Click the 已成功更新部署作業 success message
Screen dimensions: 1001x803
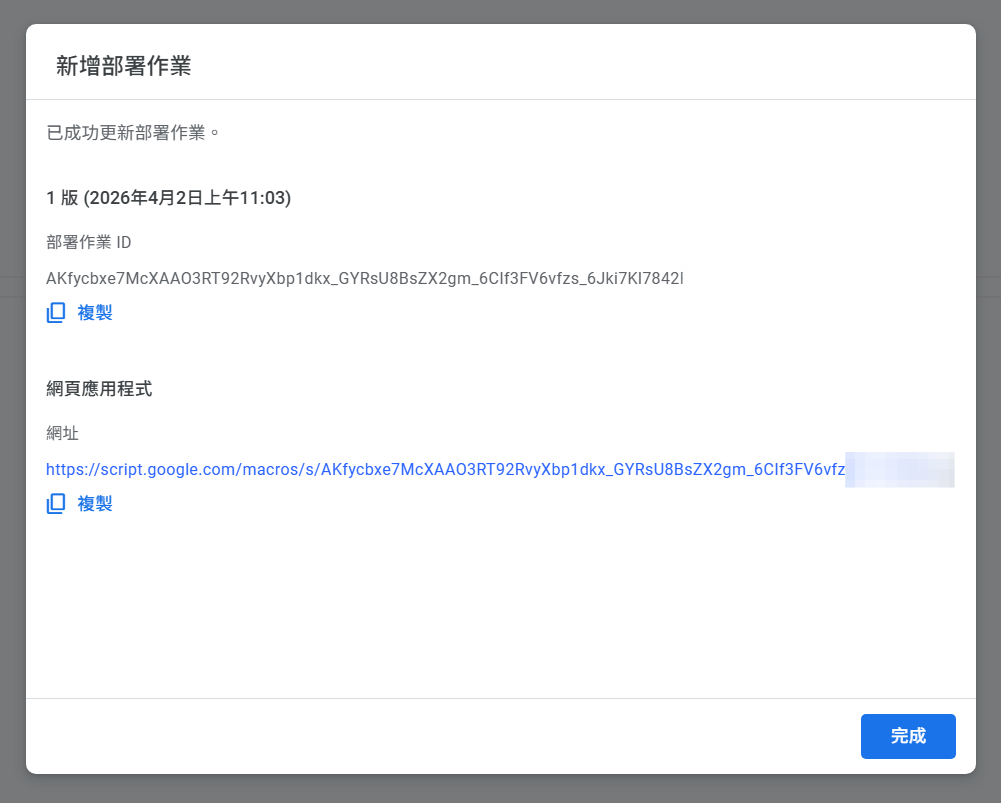click(133, 132)
